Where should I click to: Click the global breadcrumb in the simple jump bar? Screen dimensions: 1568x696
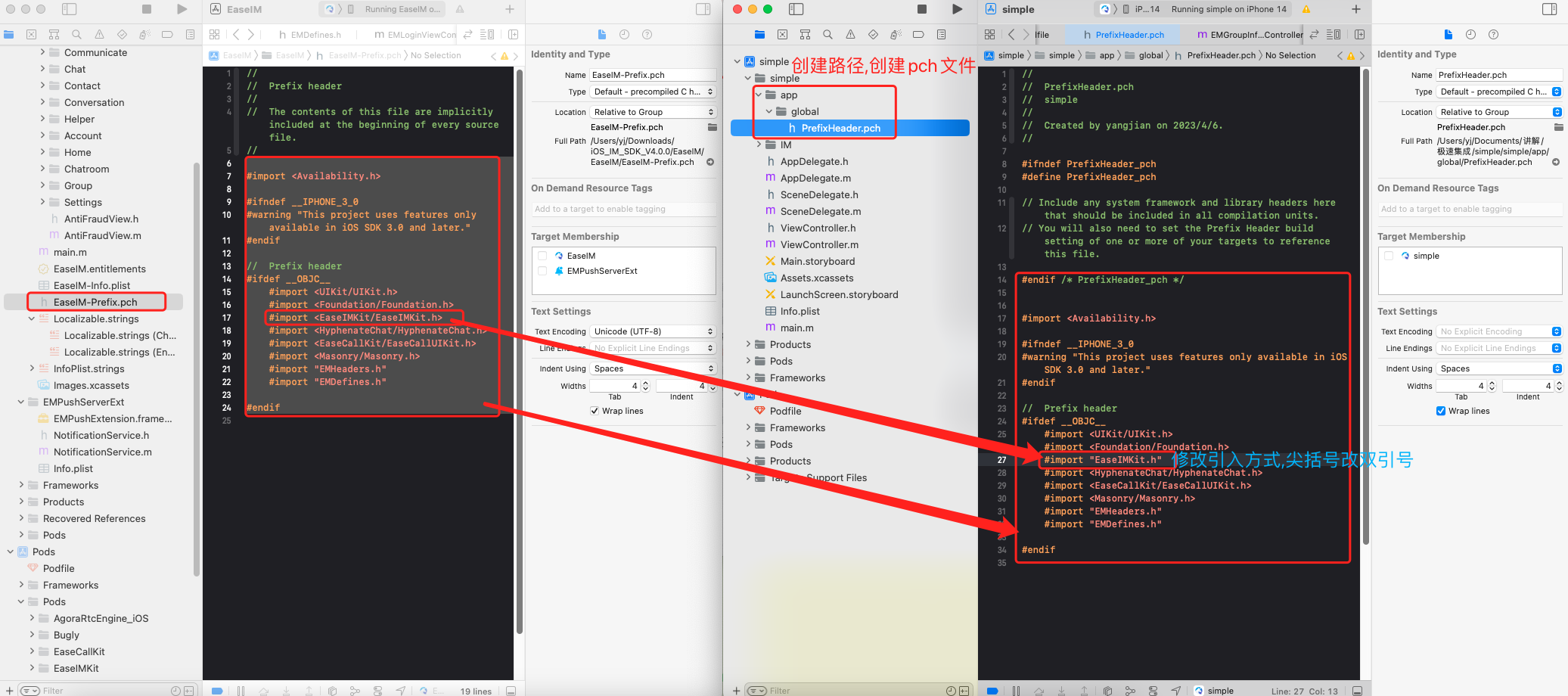pos(1144,55)
